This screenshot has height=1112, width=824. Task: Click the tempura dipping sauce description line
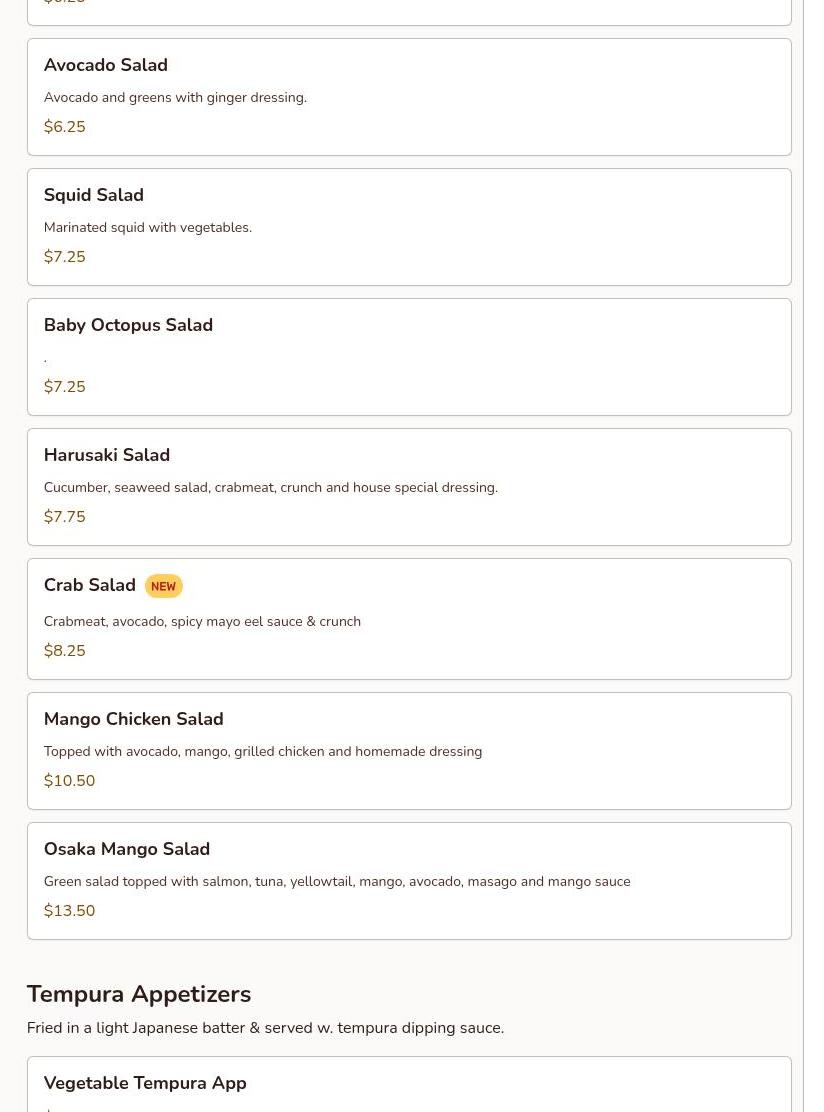click(265, 1028)
